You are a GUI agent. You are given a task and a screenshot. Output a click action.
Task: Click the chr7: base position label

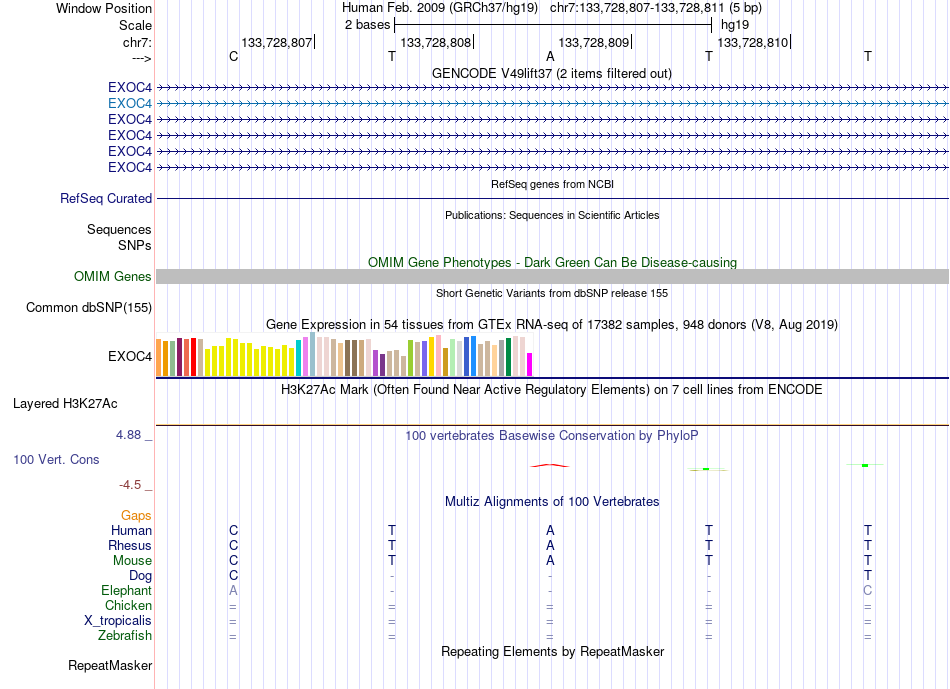[x=137, y=42]
